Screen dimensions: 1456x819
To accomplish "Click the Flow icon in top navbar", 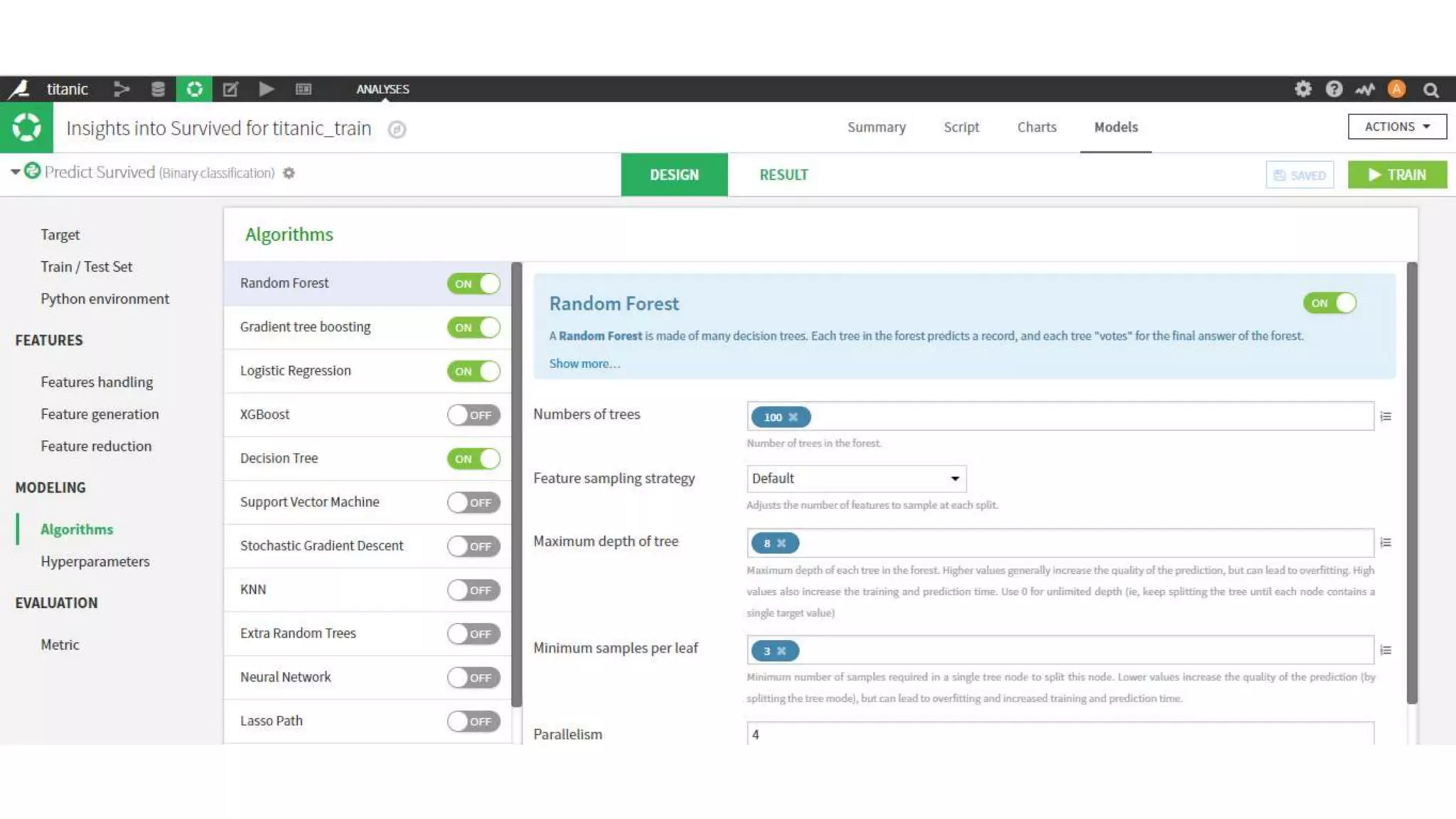I will pyautogui.click(x=122, y=89).
